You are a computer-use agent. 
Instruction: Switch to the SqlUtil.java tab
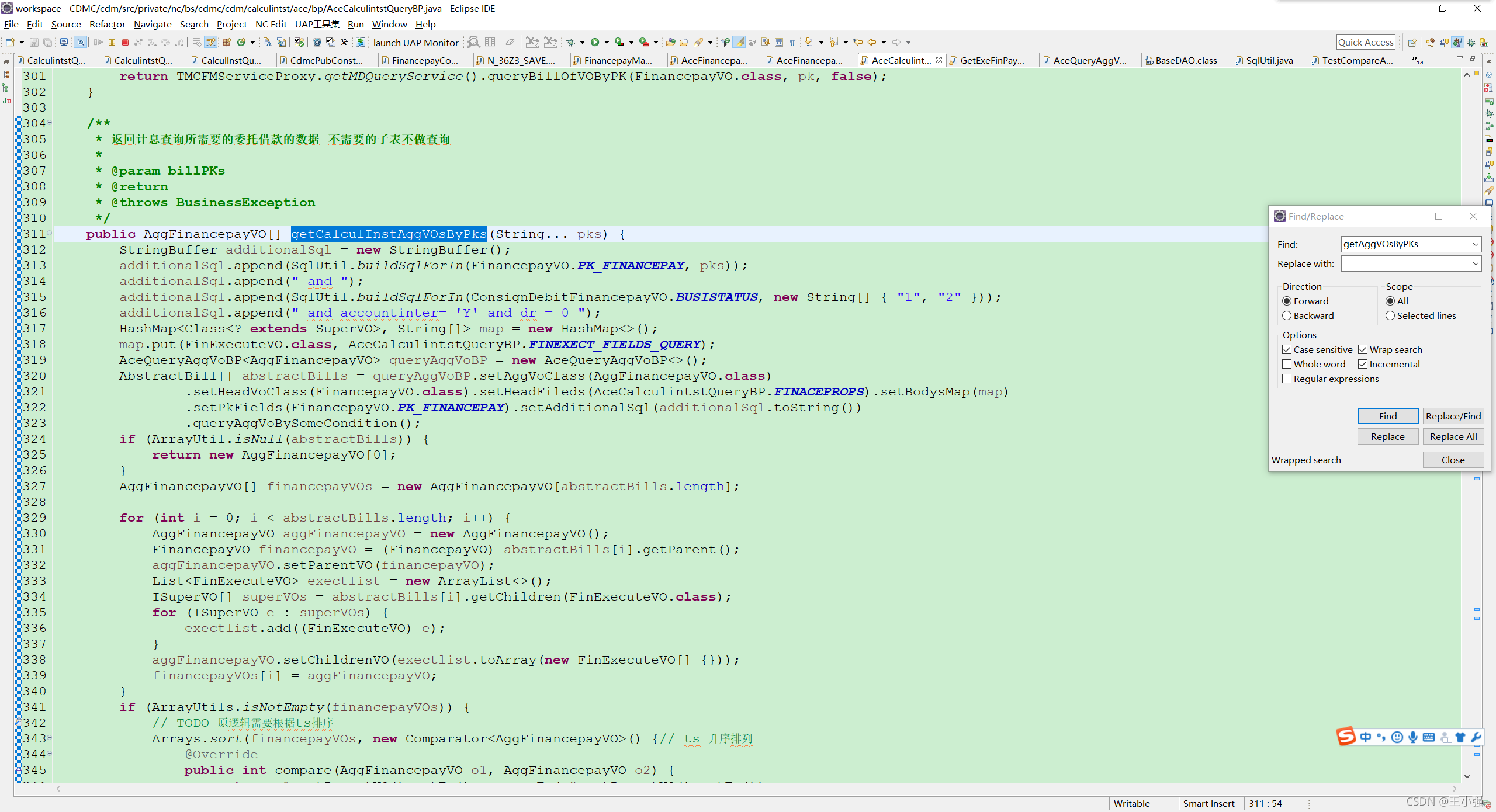coord(1268,60)
